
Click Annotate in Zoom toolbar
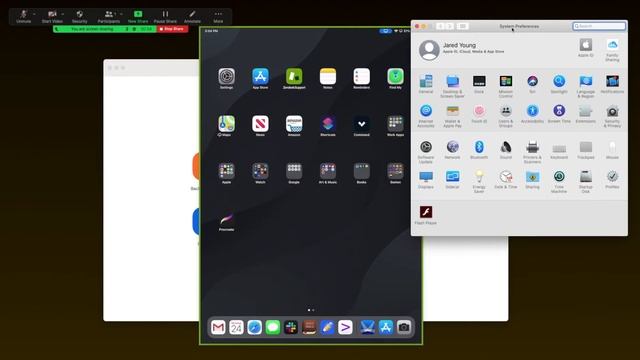(x=192, y=17)
